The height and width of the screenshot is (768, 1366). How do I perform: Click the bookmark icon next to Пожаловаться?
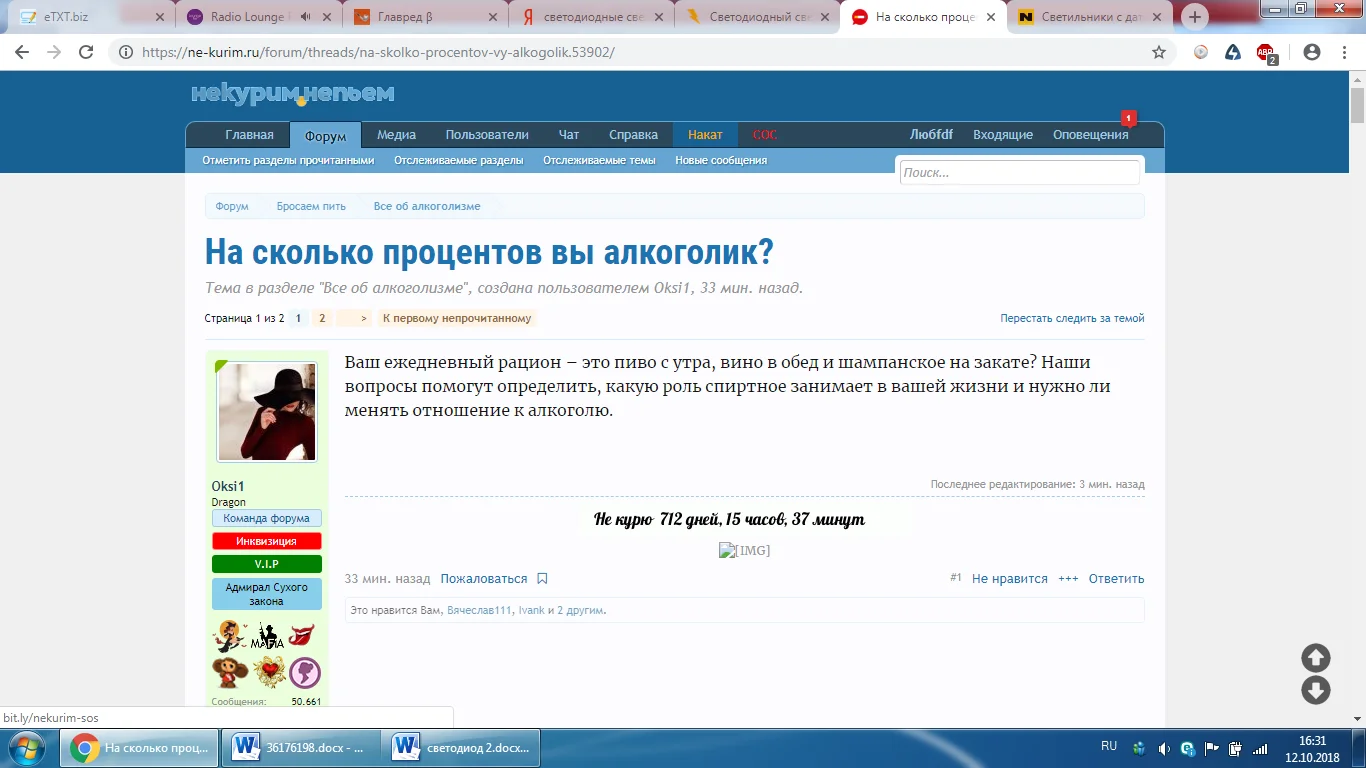tap(542, 579)
